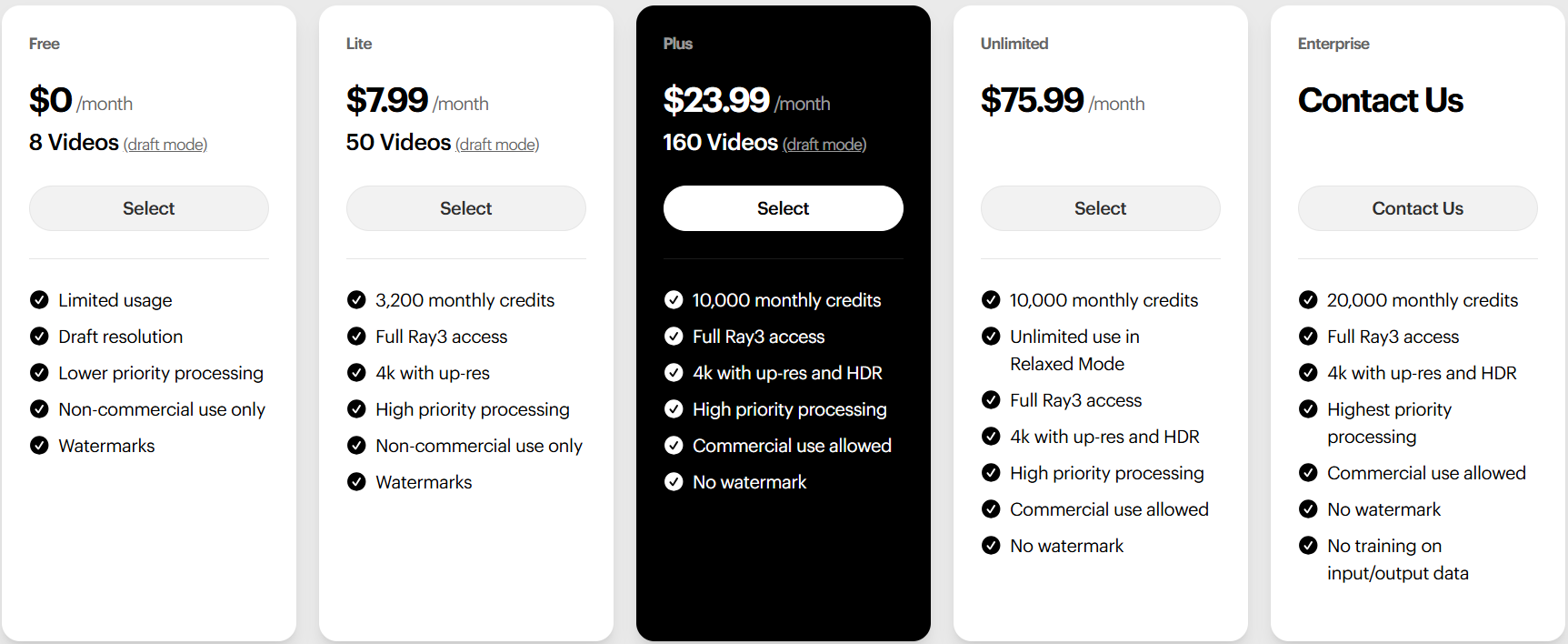Click the checkmark beside No training on input/output data
Viewport: 1568px width, 644px height.
(1308, 545)
